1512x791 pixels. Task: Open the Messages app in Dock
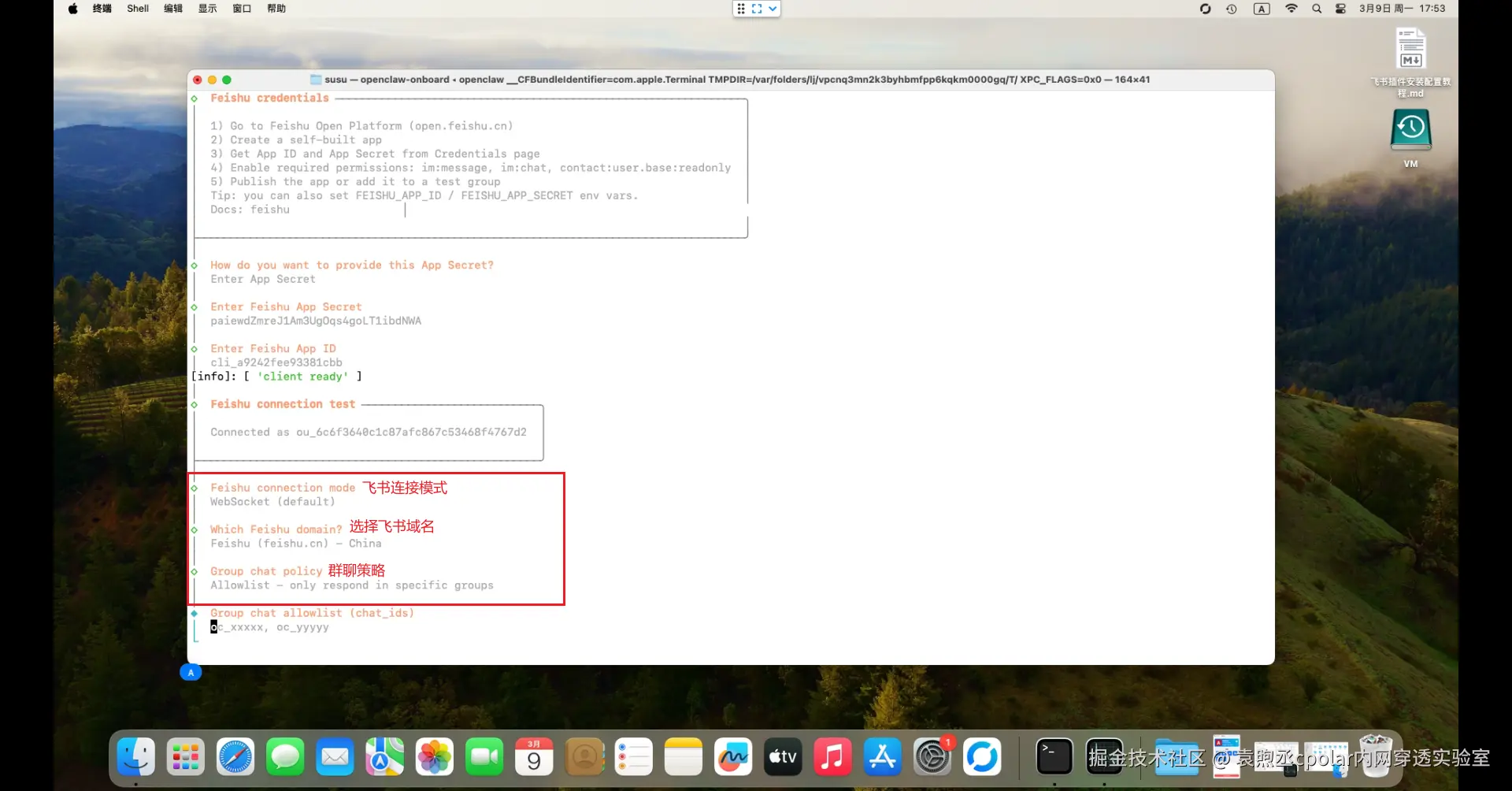[x=285, y=757]
